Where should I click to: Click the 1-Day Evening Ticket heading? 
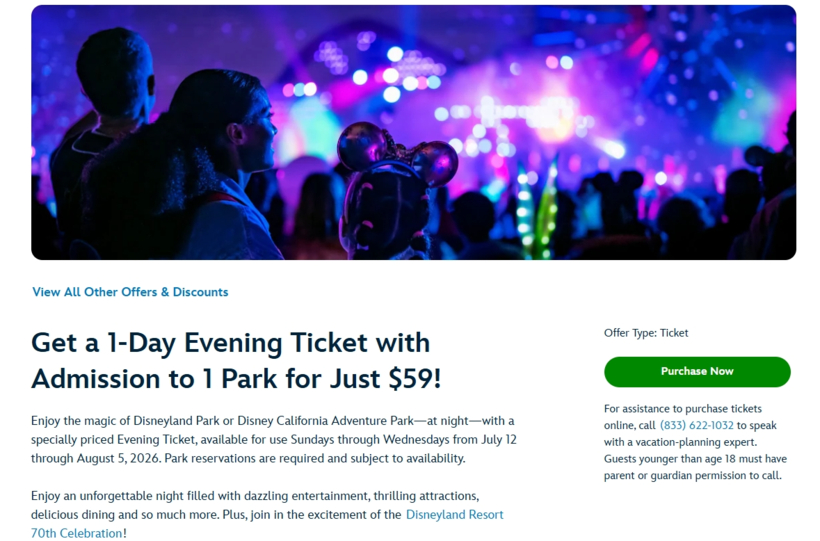(236, 360)
